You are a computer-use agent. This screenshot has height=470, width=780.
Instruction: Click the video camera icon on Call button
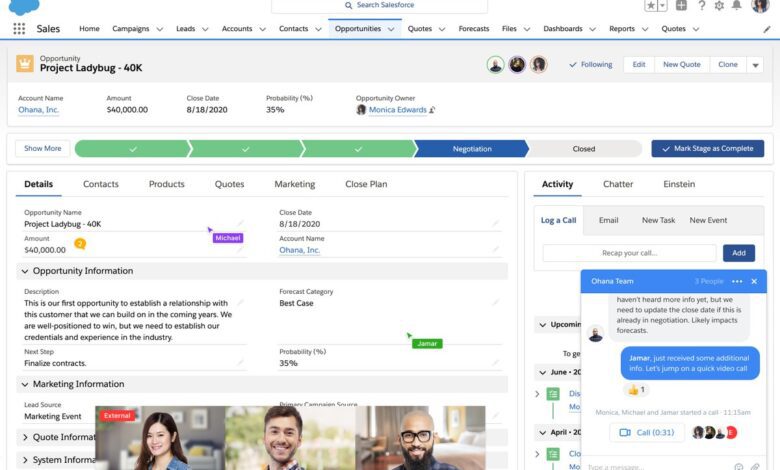coord(625,433)
